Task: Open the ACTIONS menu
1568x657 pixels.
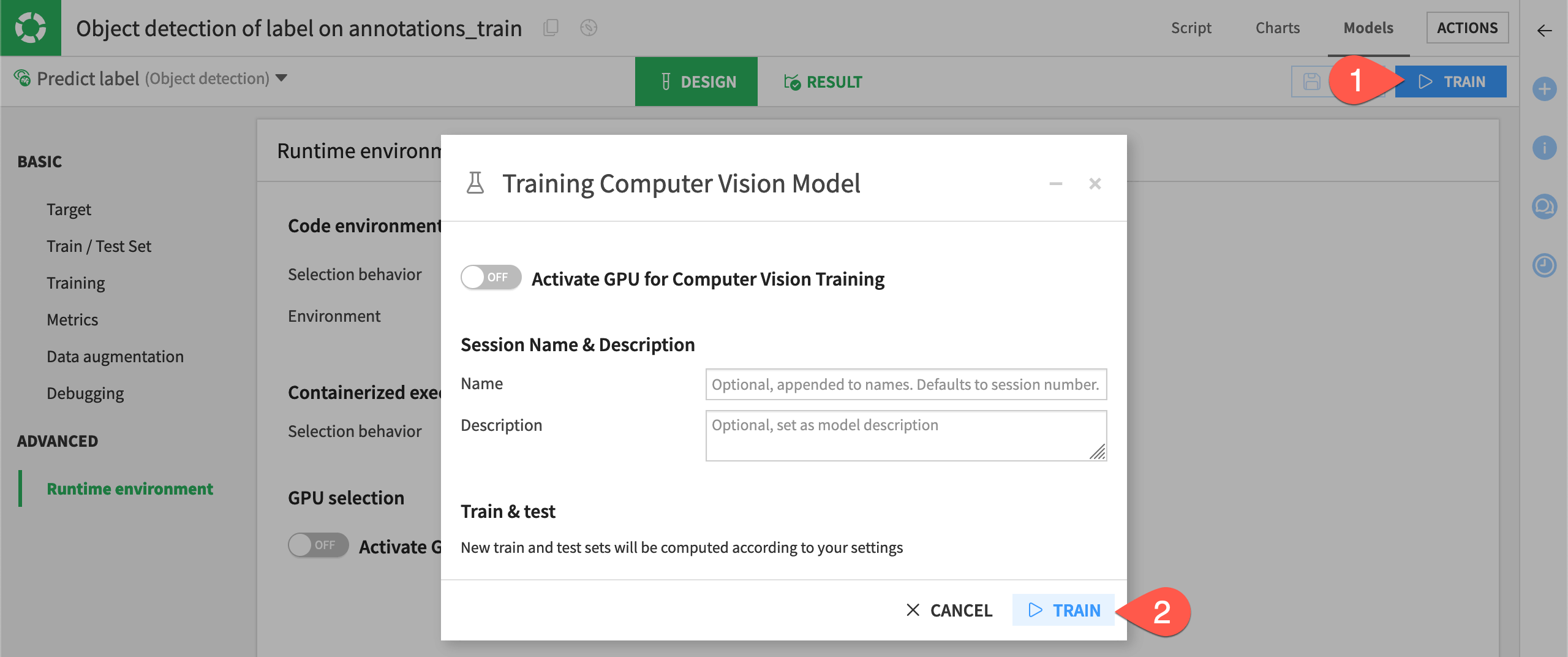Action: [1468, 28]
